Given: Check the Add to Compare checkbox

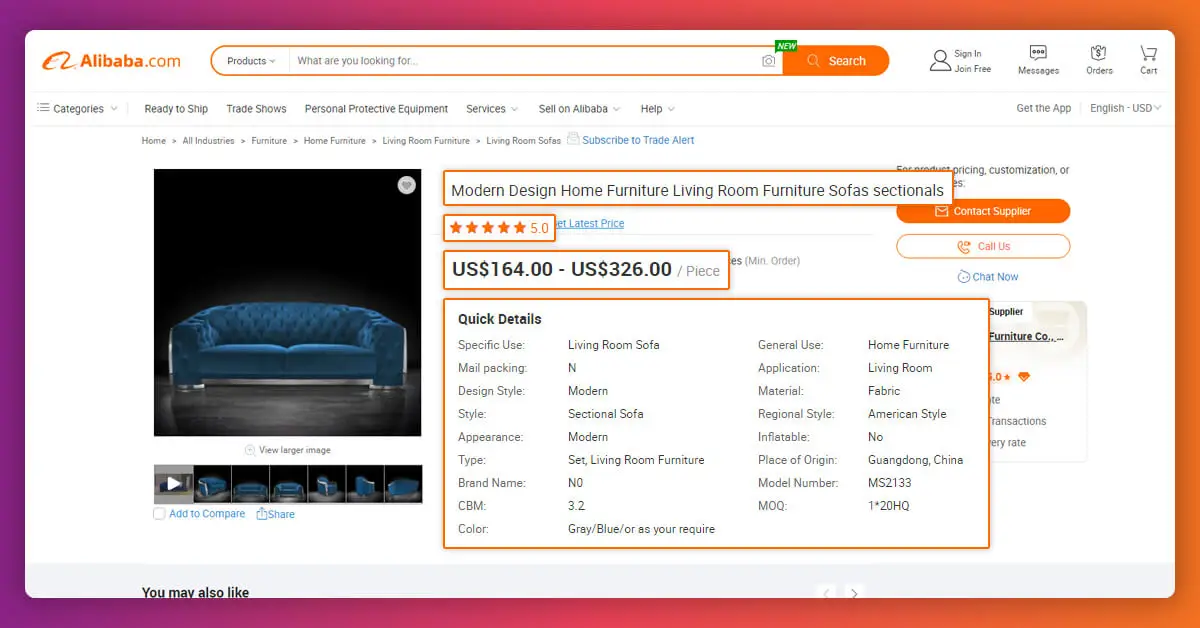Looking at the screenshot, I should 159,514.
